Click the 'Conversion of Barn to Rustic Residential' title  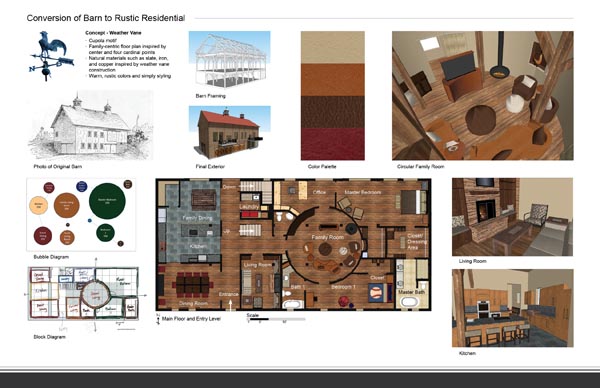(106, 18)
